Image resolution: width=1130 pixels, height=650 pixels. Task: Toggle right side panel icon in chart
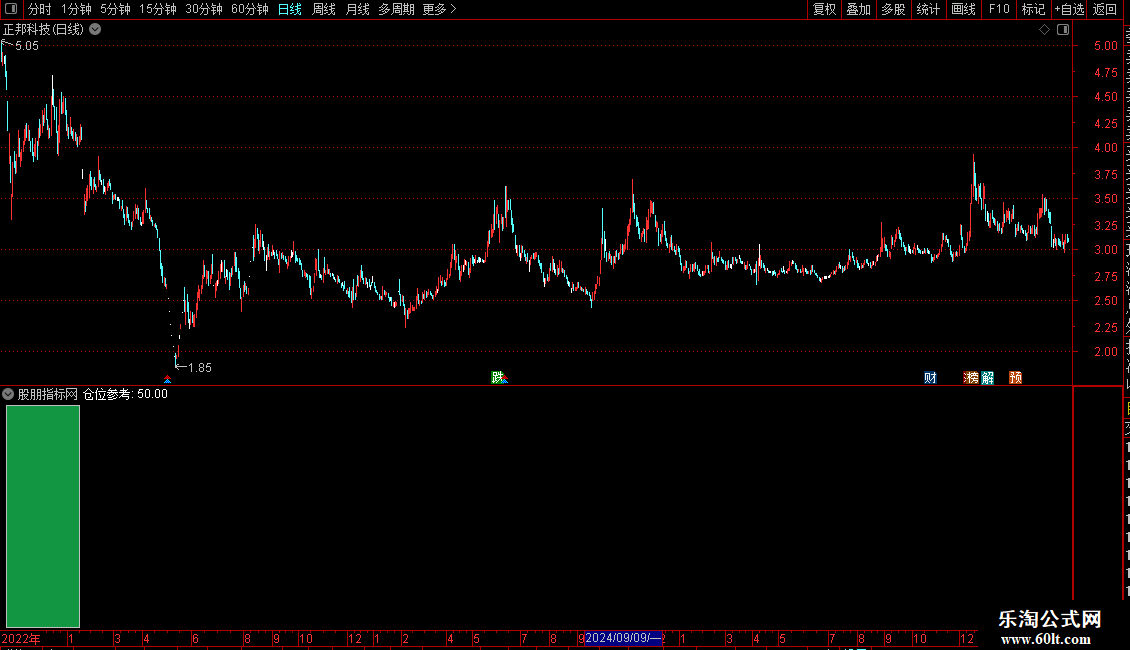coord(1063,30)
